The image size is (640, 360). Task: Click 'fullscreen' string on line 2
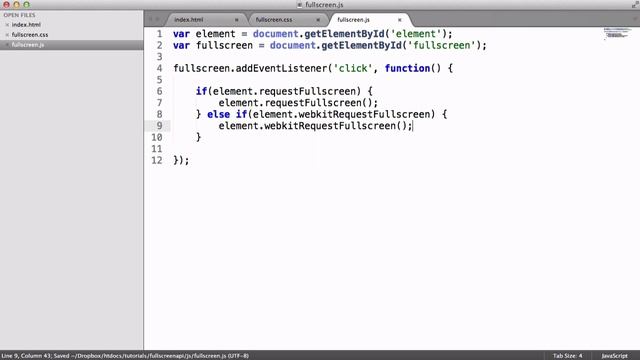click(442, 45)
